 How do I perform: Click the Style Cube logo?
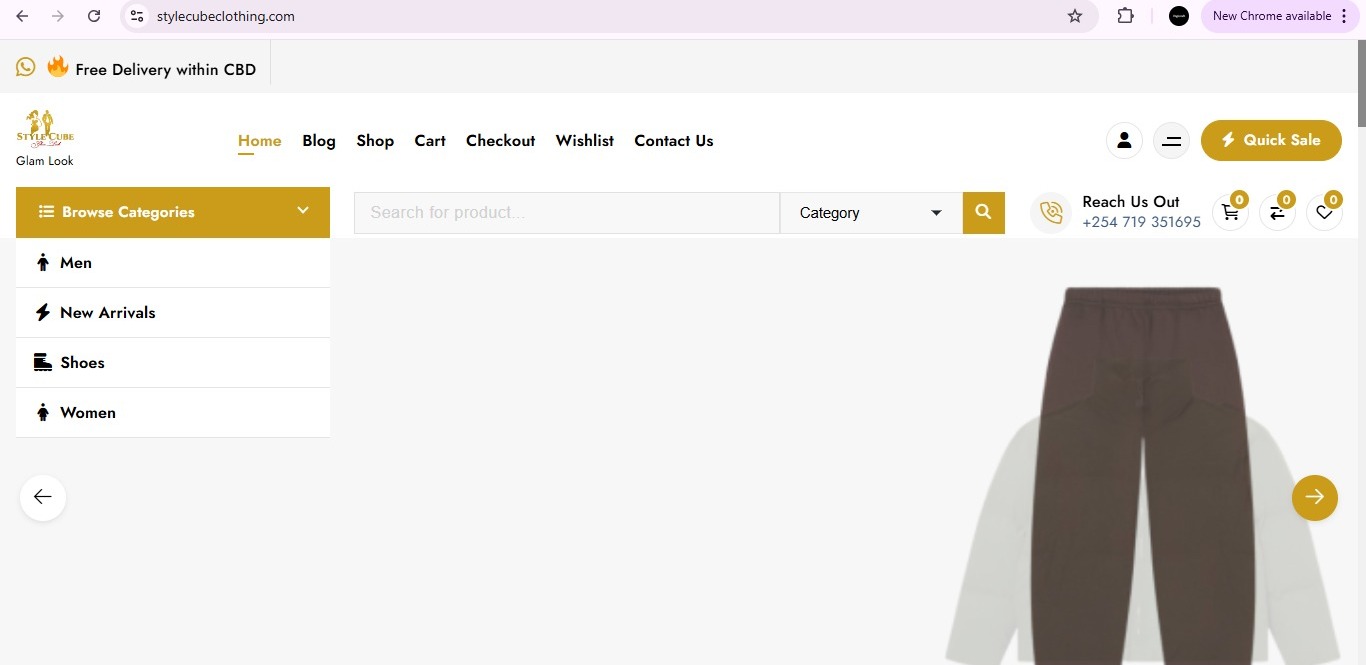click(x=44, y=128)
